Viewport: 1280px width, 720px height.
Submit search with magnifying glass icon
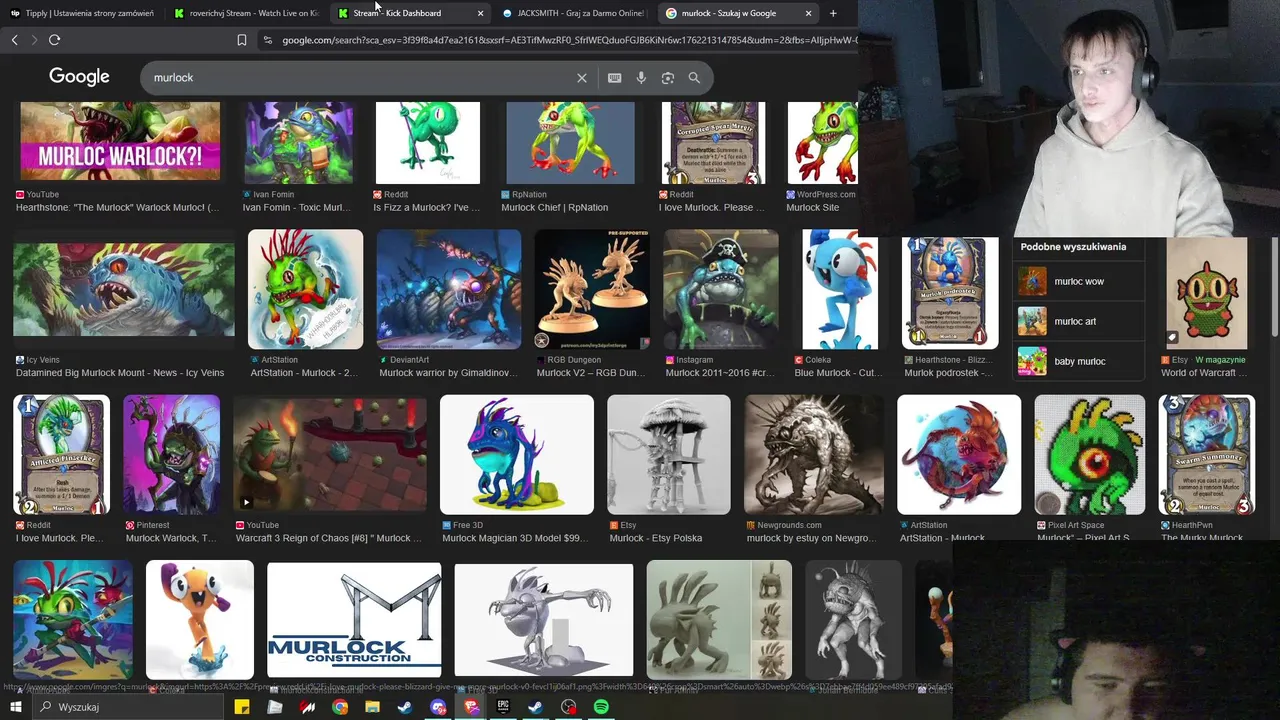(x=694, y=78)
